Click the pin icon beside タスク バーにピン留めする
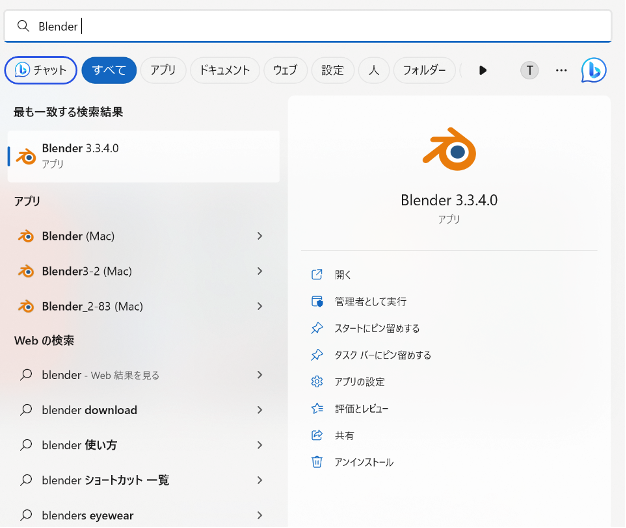626x528 pixels. [317, 355]
